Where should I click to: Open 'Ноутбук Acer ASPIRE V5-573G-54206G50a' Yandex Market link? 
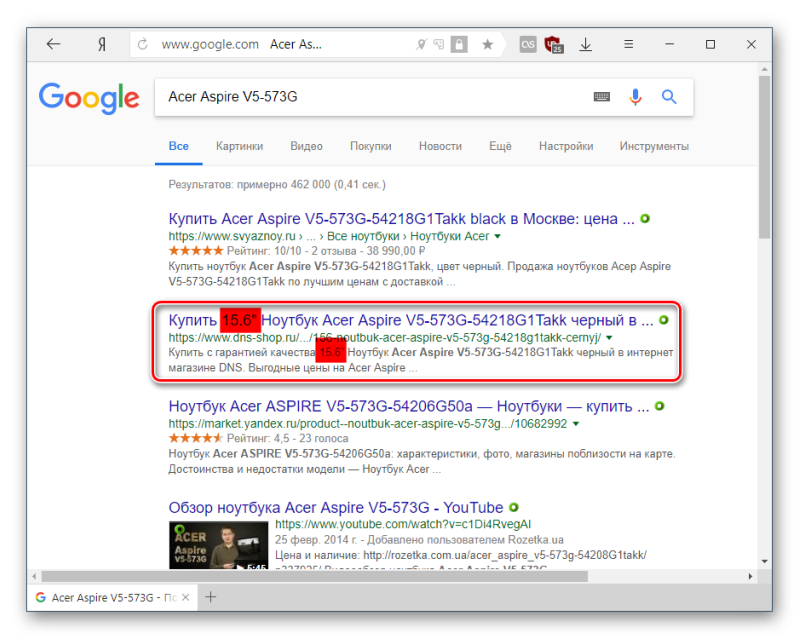click(409, 407)
